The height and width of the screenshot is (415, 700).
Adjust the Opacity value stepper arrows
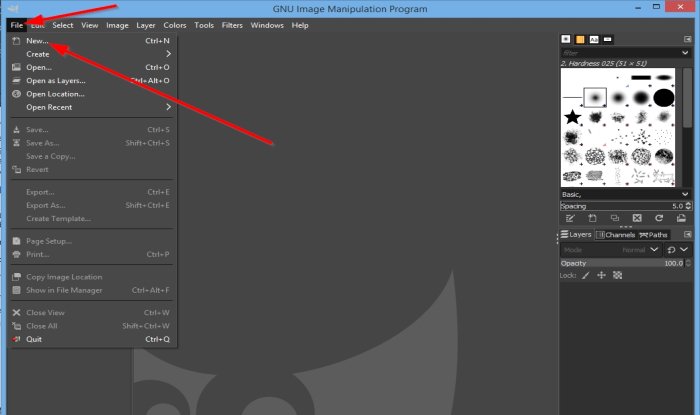tap(688, 263)
